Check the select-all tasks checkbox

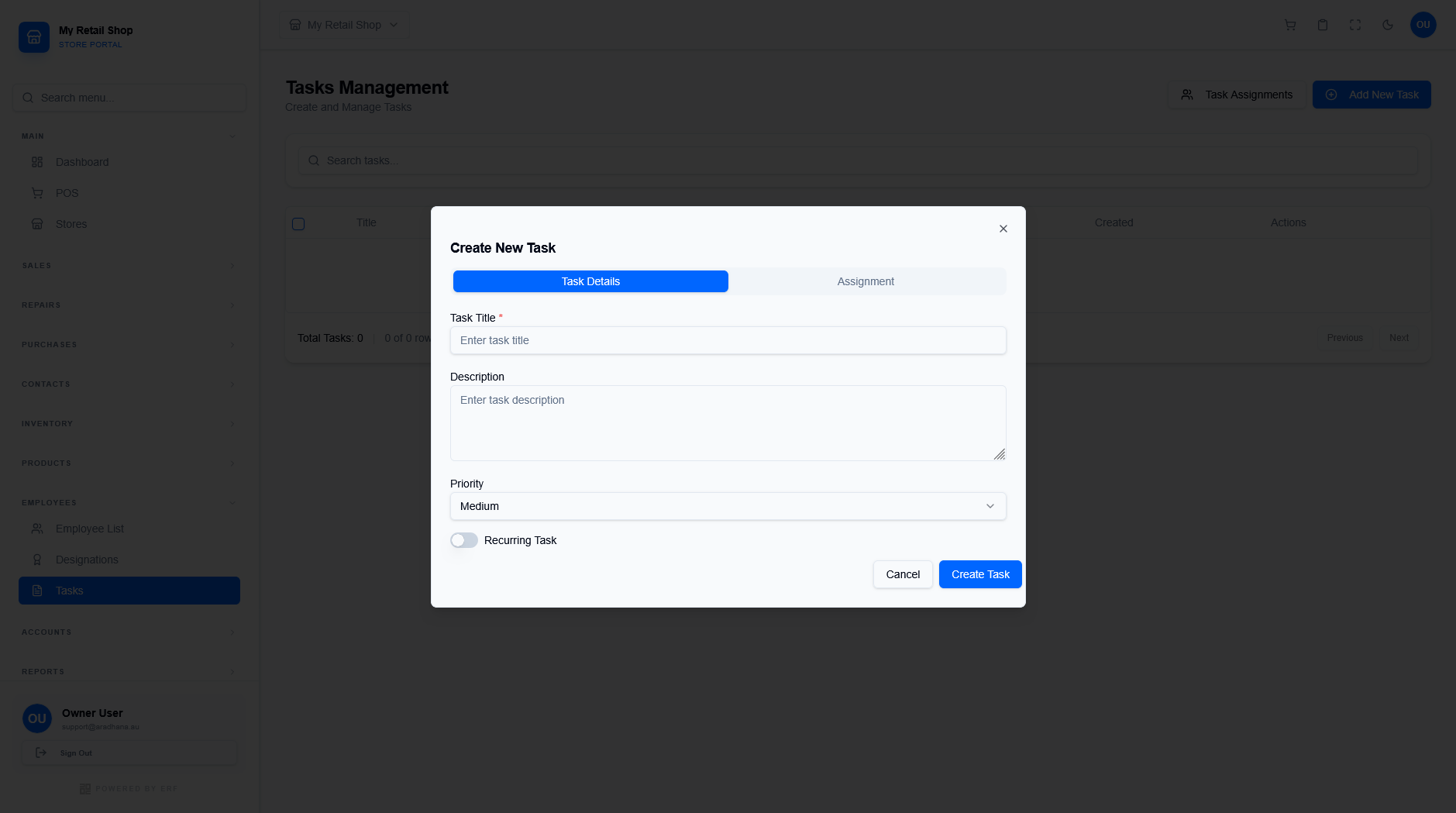[x=298, y=223]
